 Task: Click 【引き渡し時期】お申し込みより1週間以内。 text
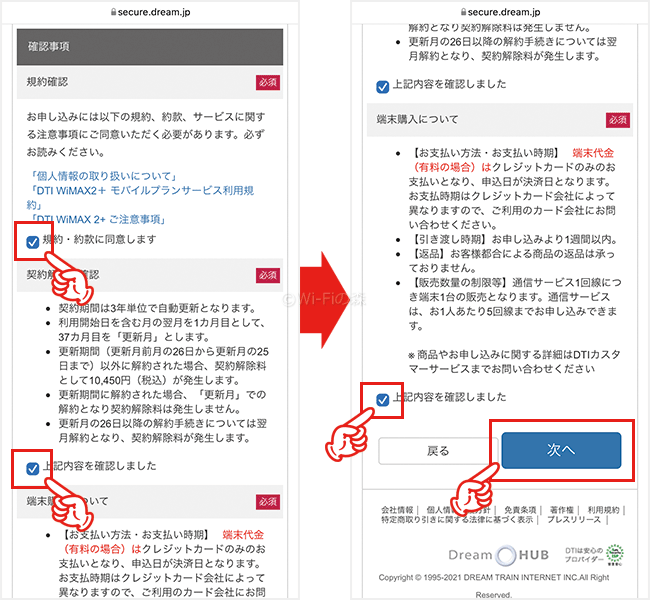[514, 239]
